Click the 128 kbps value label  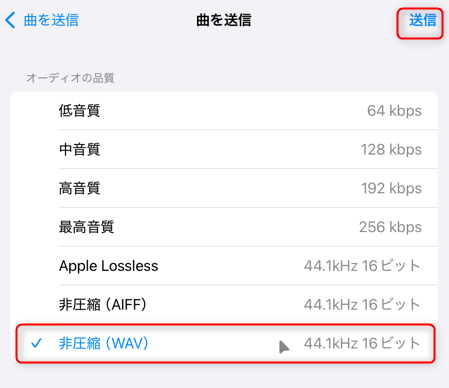pyautogui.click(x=391, y=149)
